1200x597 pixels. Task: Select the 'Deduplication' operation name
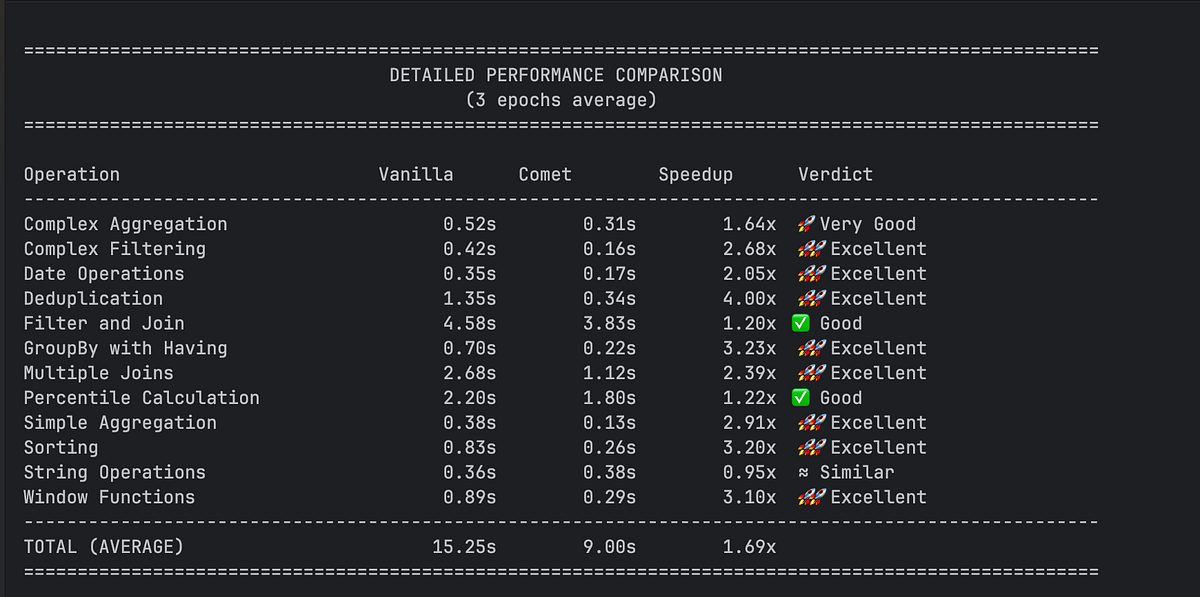(93, 299)
